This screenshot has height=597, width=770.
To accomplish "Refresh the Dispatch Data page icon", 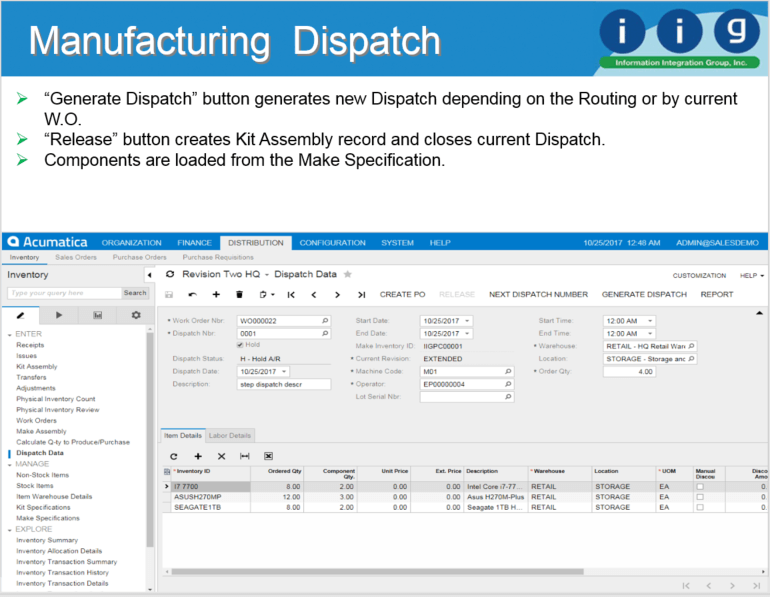I will pyautogui.click(x=170, y=274).
